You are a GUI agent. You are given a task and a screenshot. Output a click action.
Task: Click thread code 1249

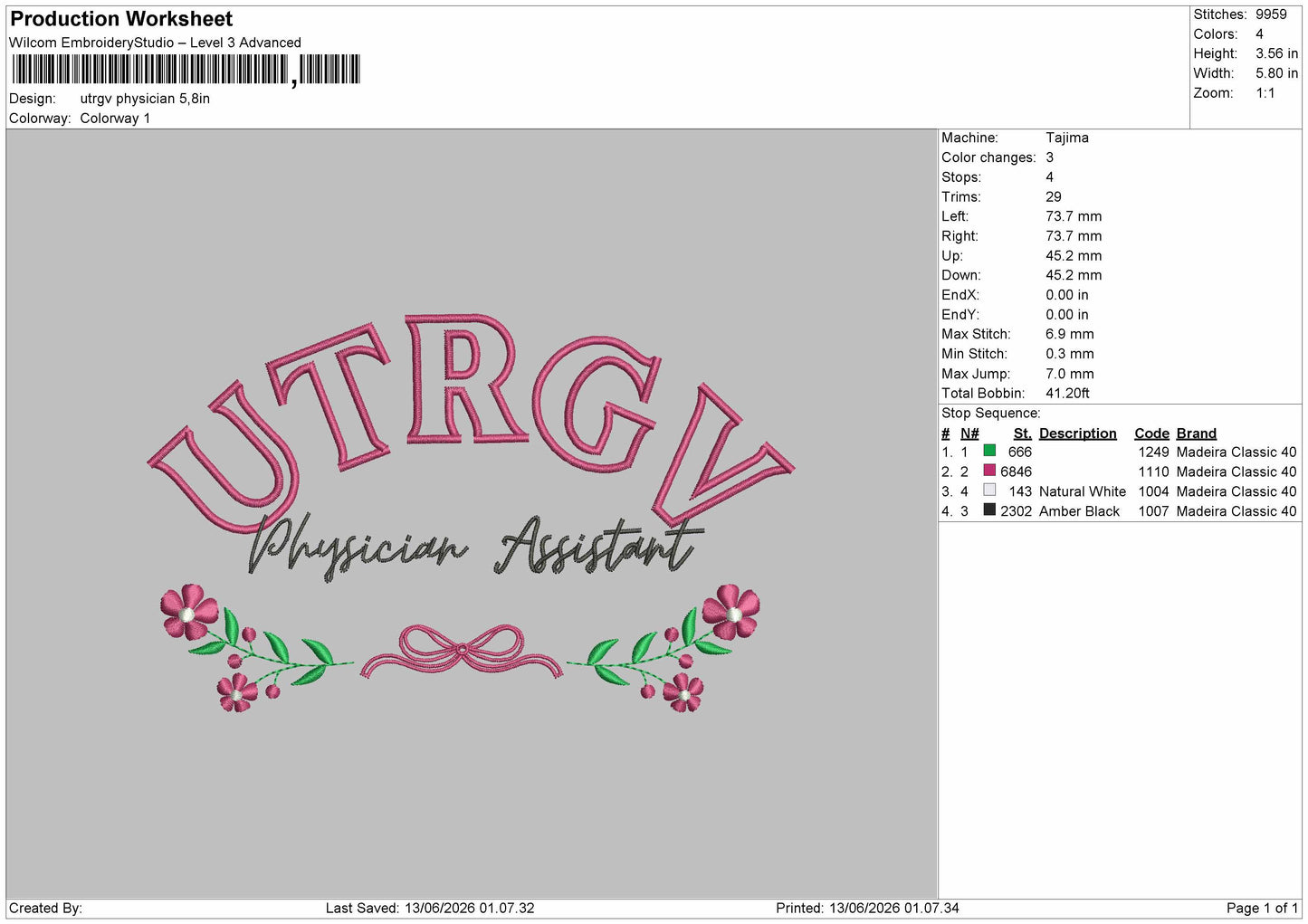1154,452
